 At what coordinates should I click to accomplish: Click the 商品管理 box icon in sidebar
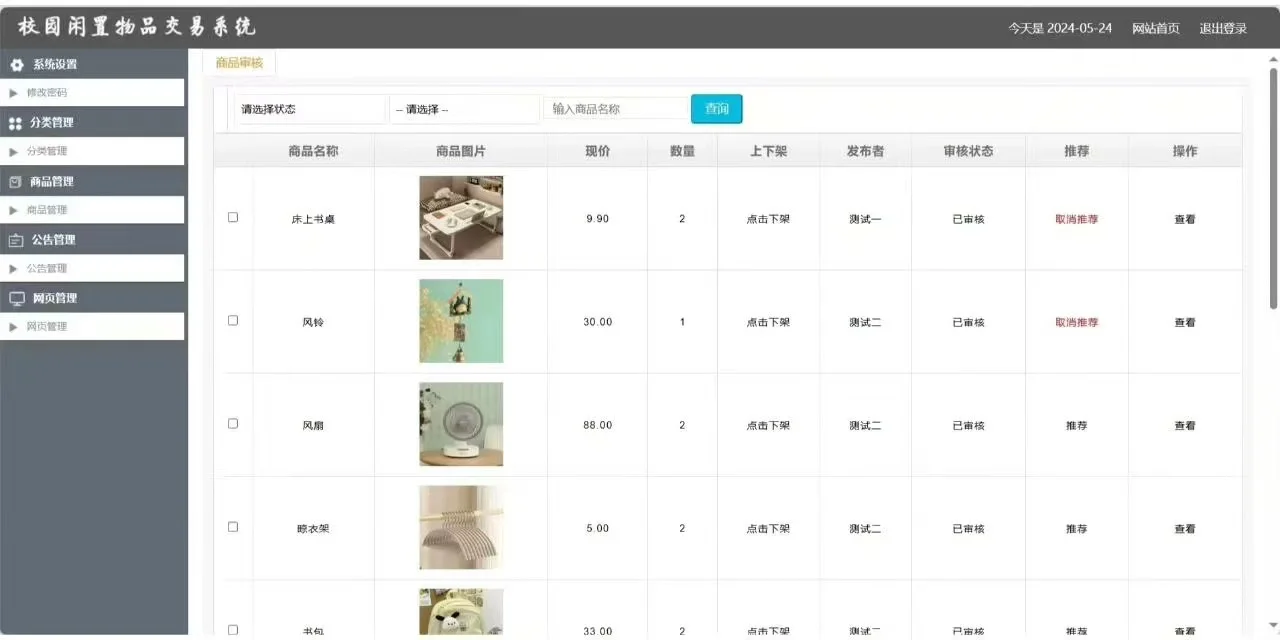point(16,181)
